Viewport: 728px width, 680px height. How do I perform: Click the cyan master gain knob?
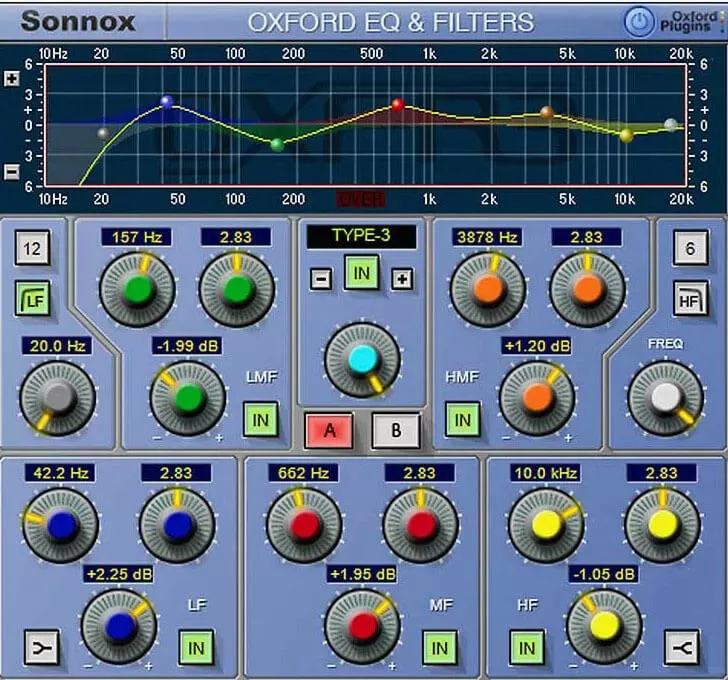coord(361,359)
